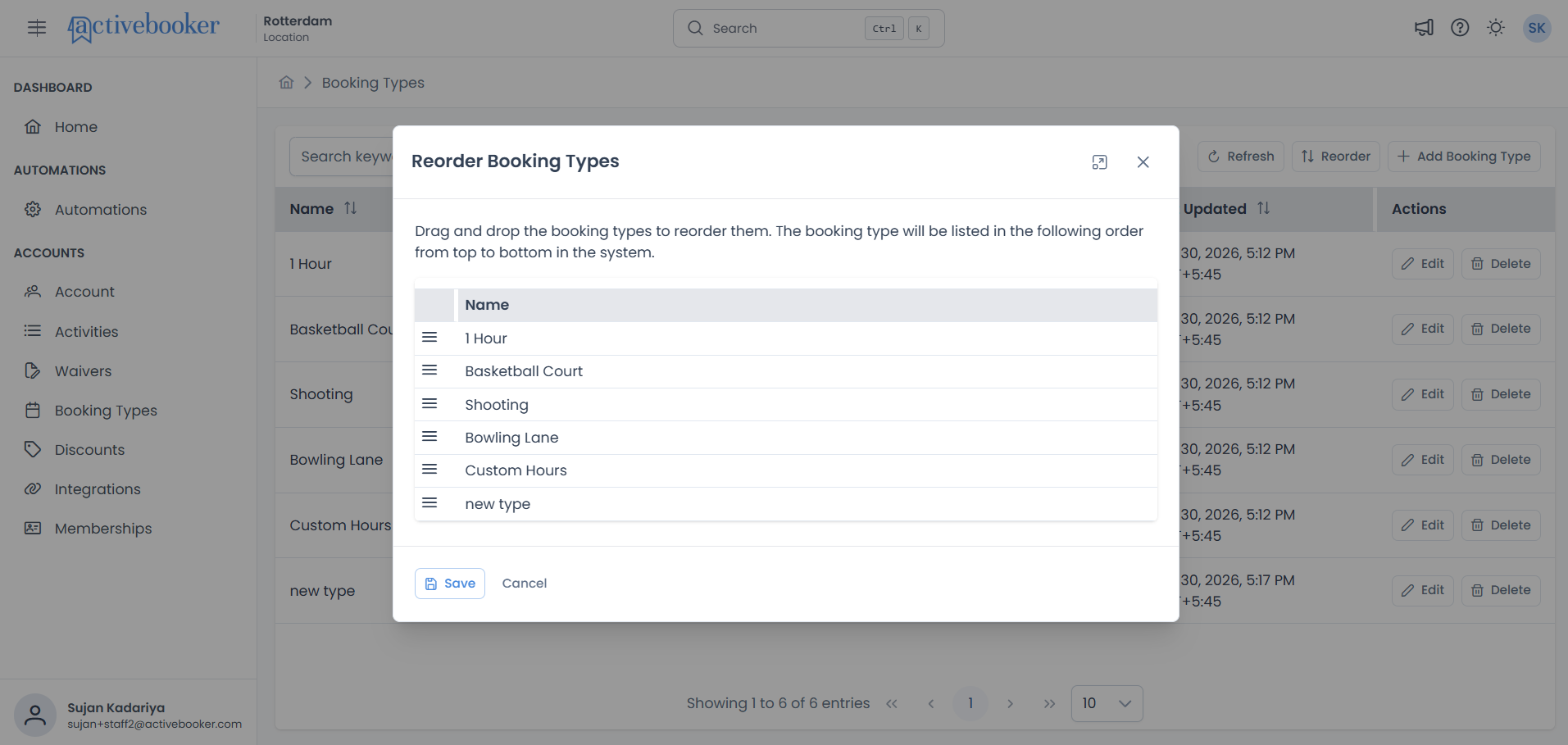Click Booking Types breadcrumb link
Viewport: 1568px width, 745px height.
pos(373,83)
